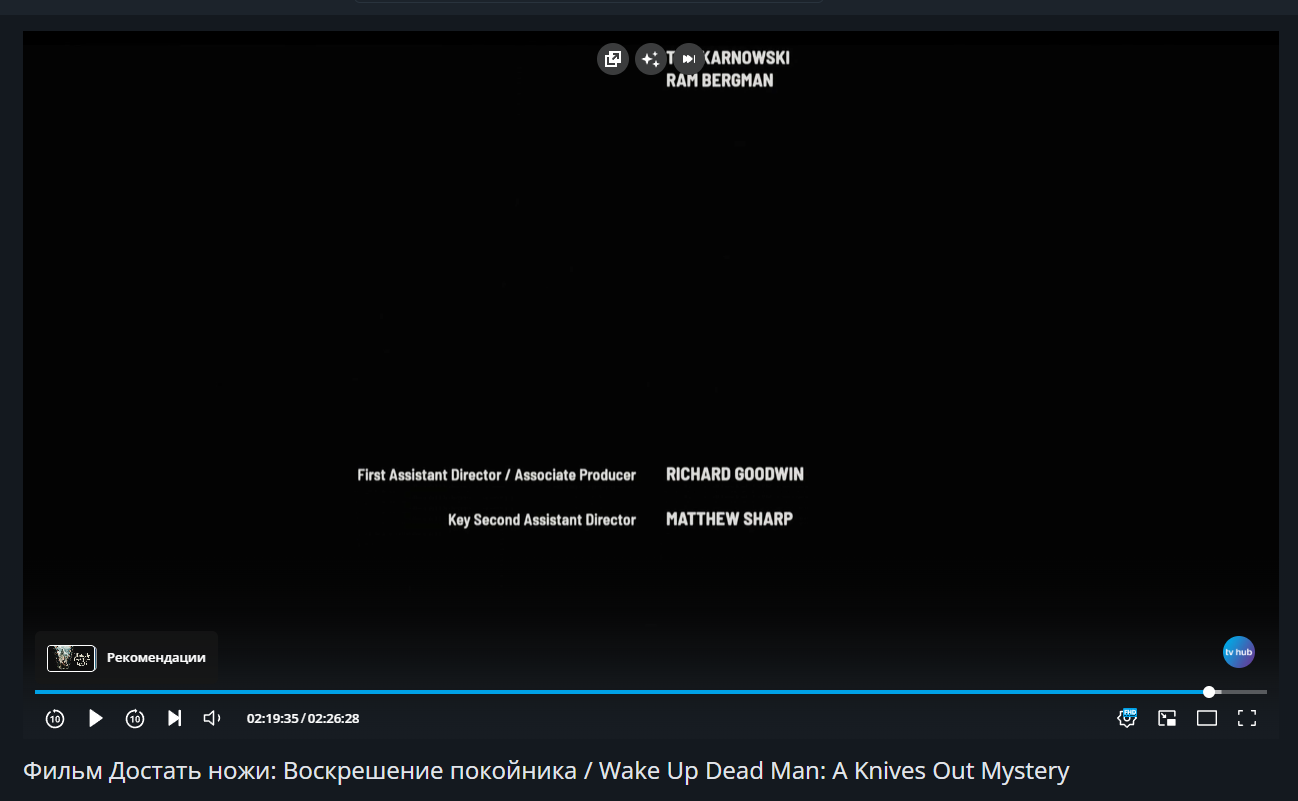The height and width of the screenshot is (801, 1298).
Task: Open the Рекомендации panel
Action: (127, 658)
